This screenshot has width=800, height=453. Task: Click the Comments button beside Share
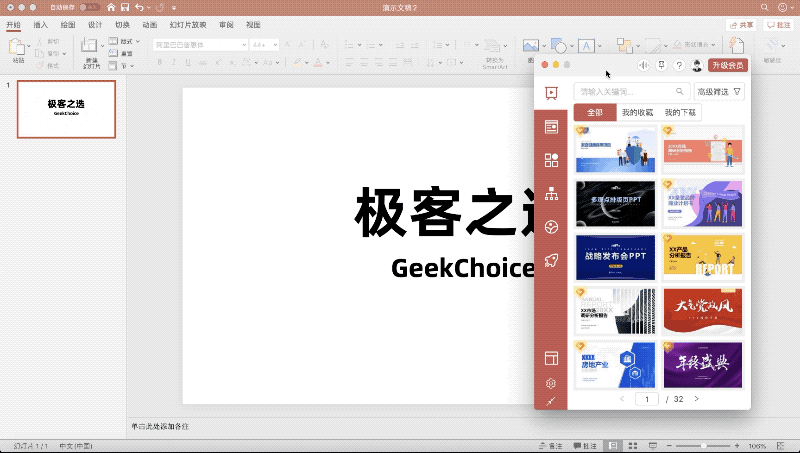pyautogui.click(x=778, y=25)
